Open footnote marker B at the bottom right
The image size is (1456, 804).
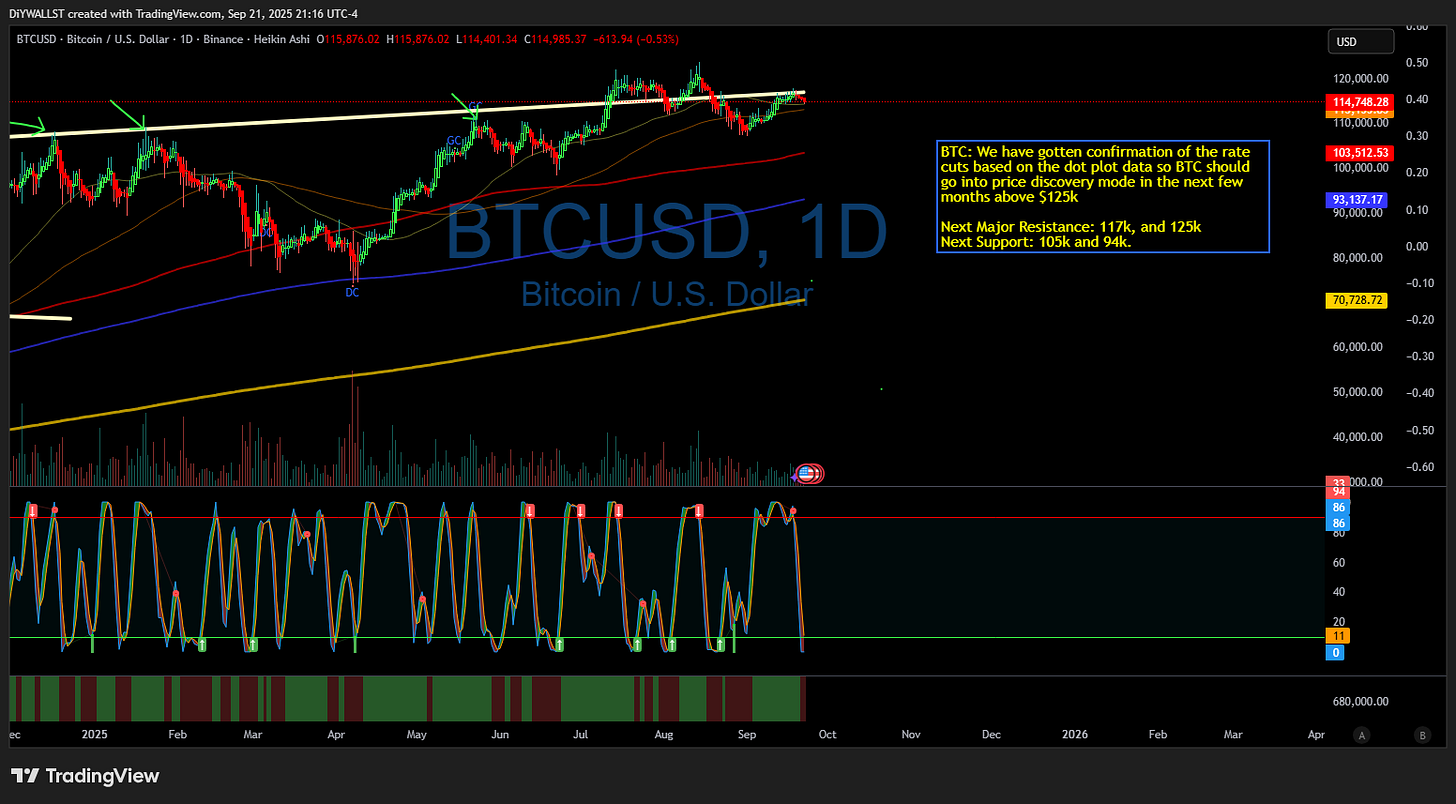(1422, 735)
